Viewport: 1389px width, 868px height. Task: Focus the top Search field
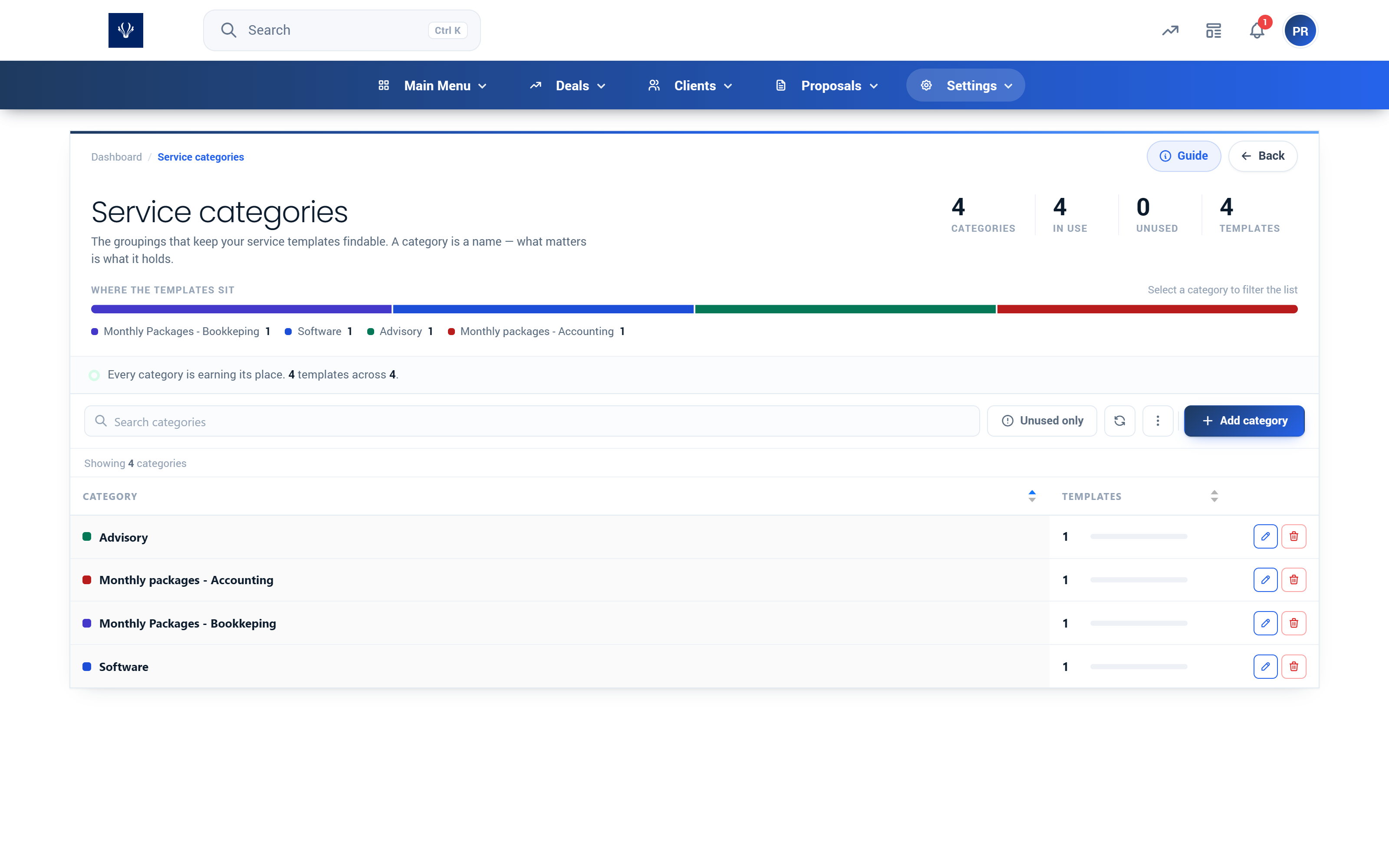pos(342,30)
